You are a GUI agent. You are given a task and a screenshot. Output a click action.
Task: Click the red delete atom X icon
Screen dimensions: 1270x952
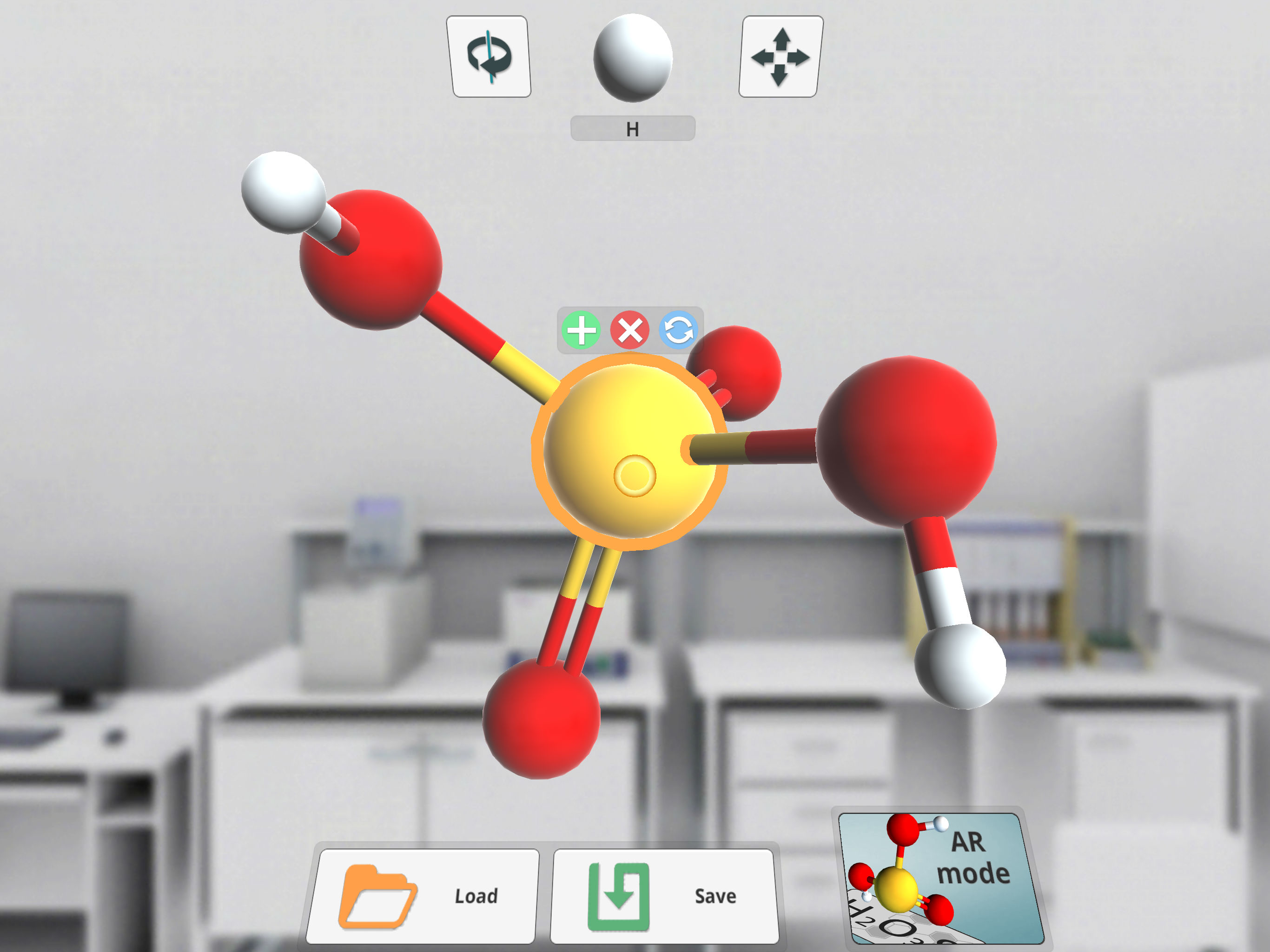tap(630, 330)
